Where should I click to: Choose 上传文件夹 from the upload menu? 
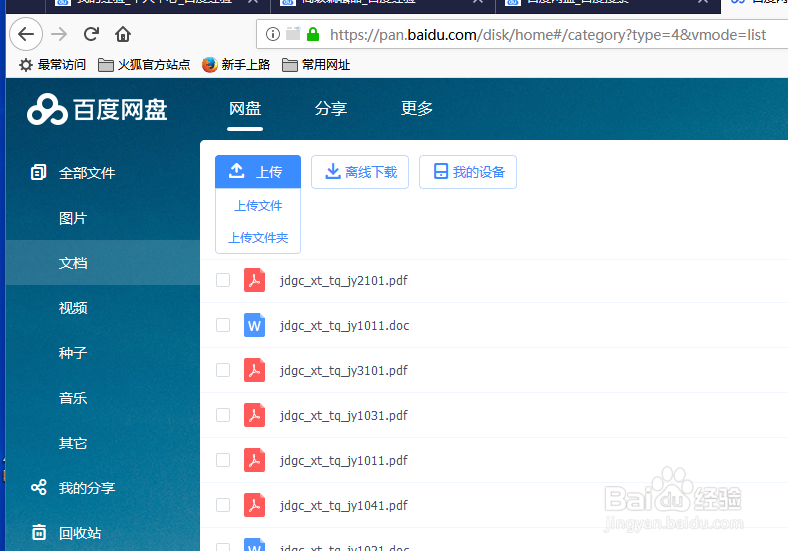(x=258, y=237)
